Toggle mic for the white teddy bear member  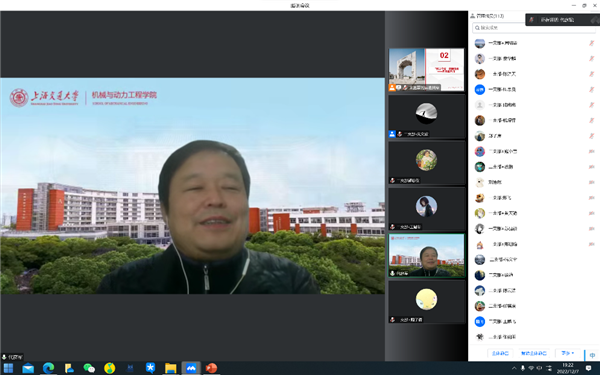(592, 182)
